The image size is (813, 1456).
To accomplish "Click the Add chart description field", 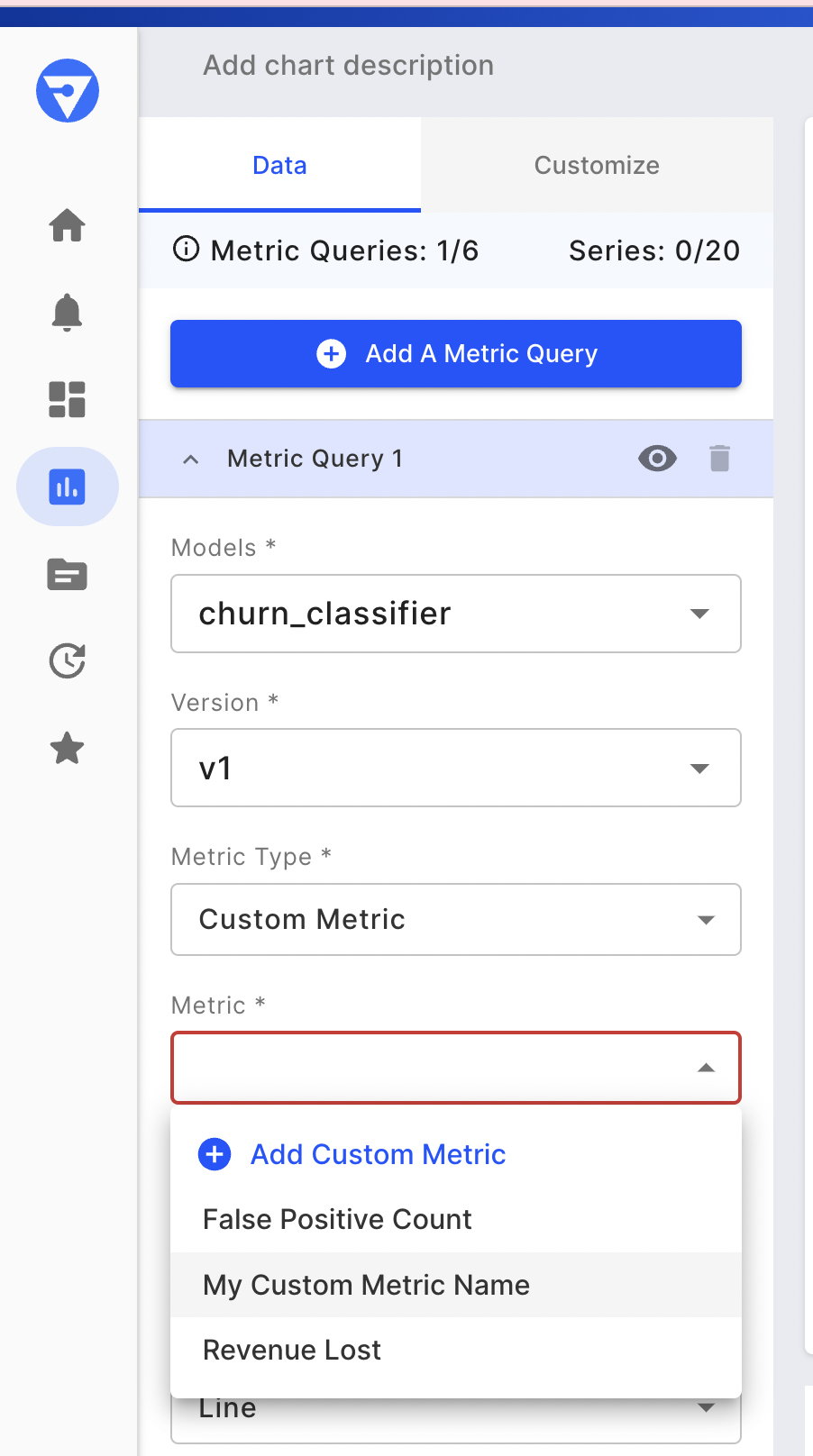I will [x=348, y=65].
